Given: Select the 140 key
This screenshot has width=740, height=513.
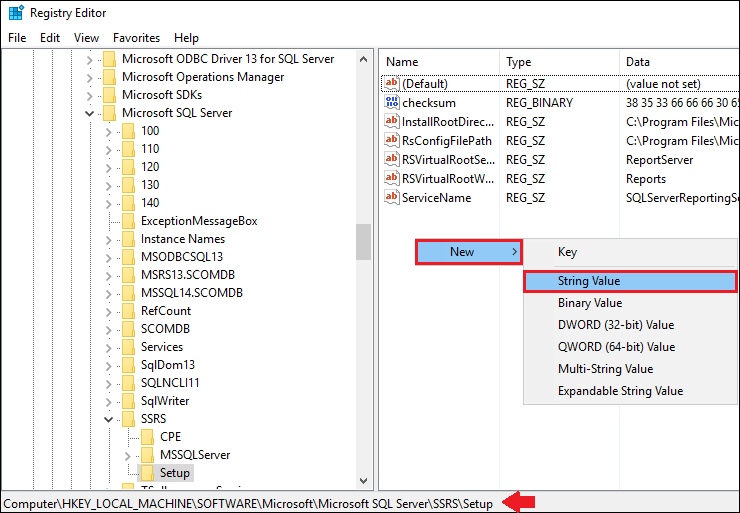Looking at the screenshot, I should [150, 203].
